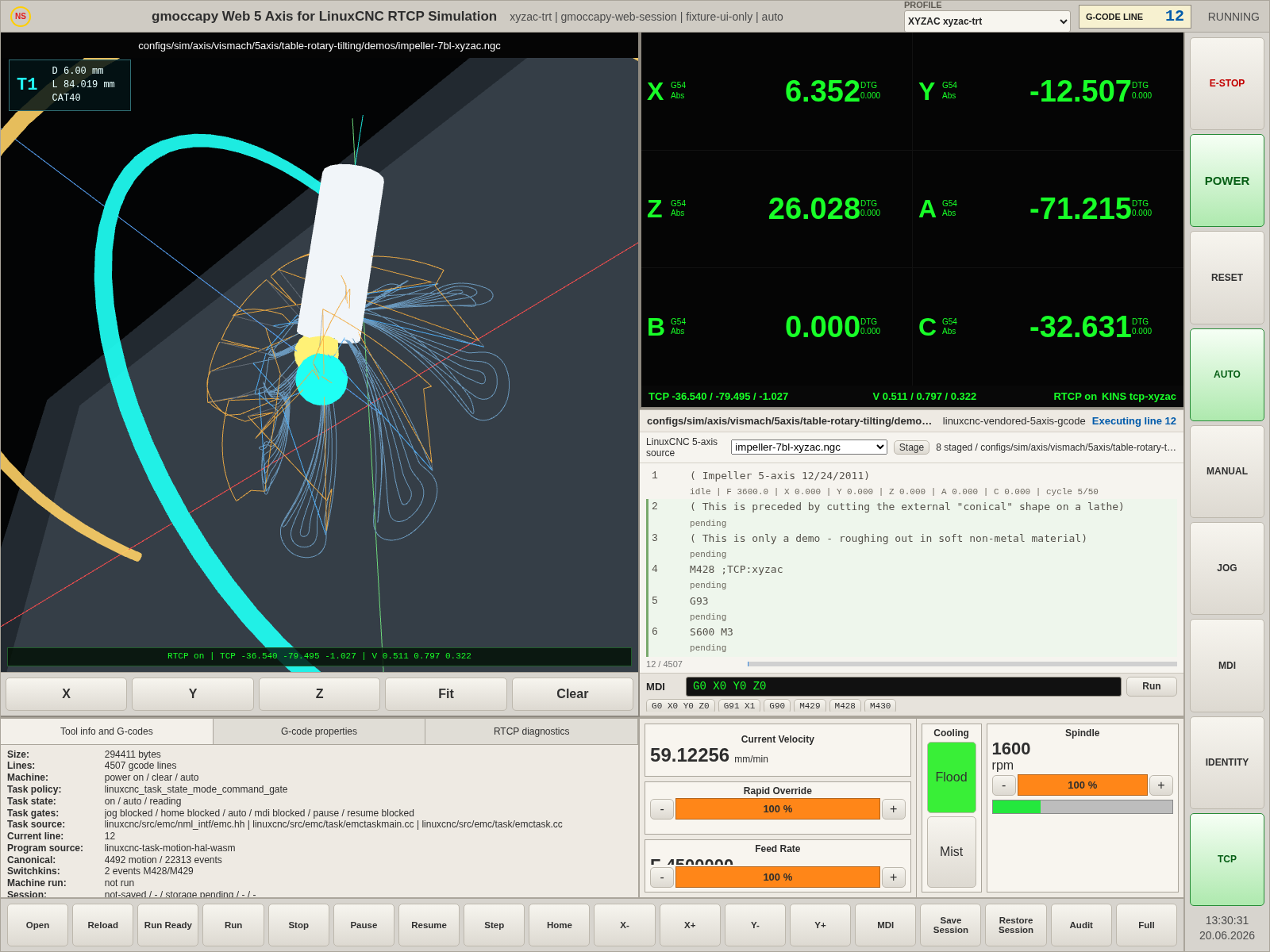Screen dimensions: 1270x952
Task: Stop the running program
Action: [x=298, y=925]
